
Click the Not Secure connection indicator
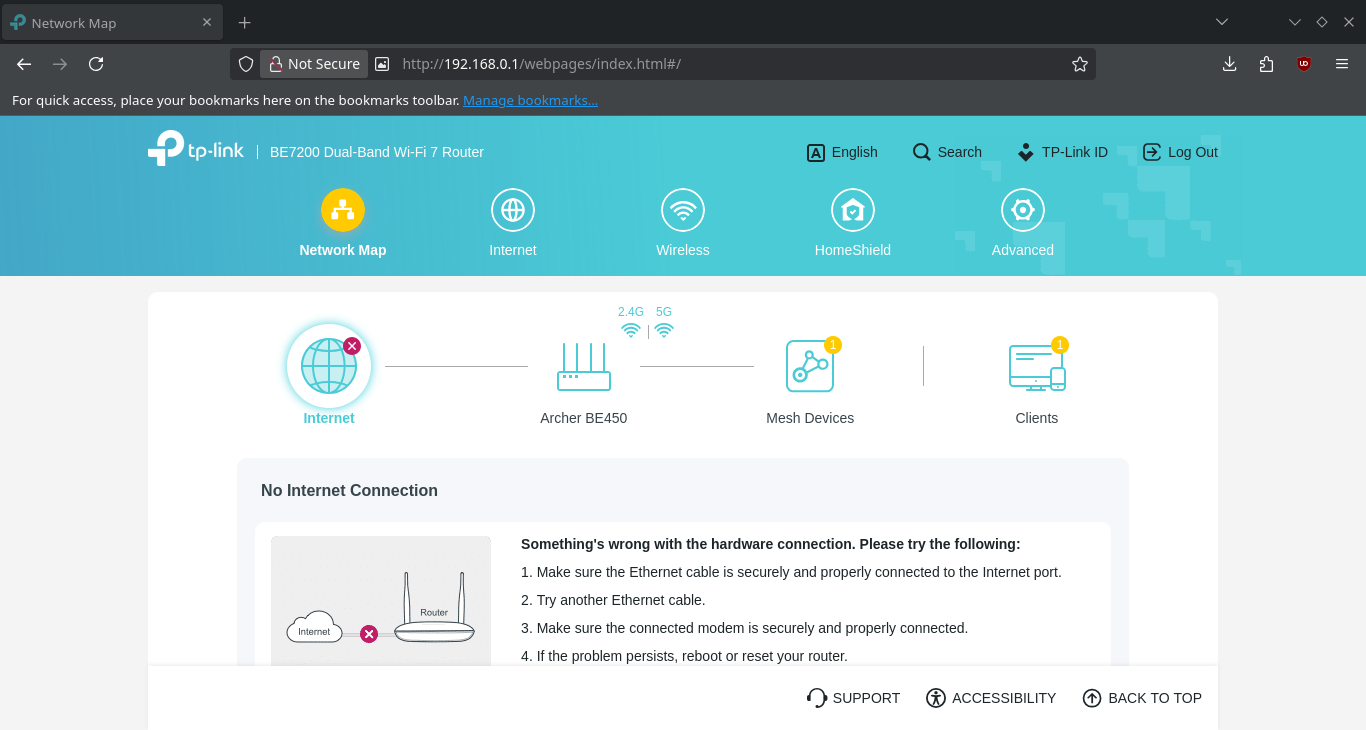[314, 64]
